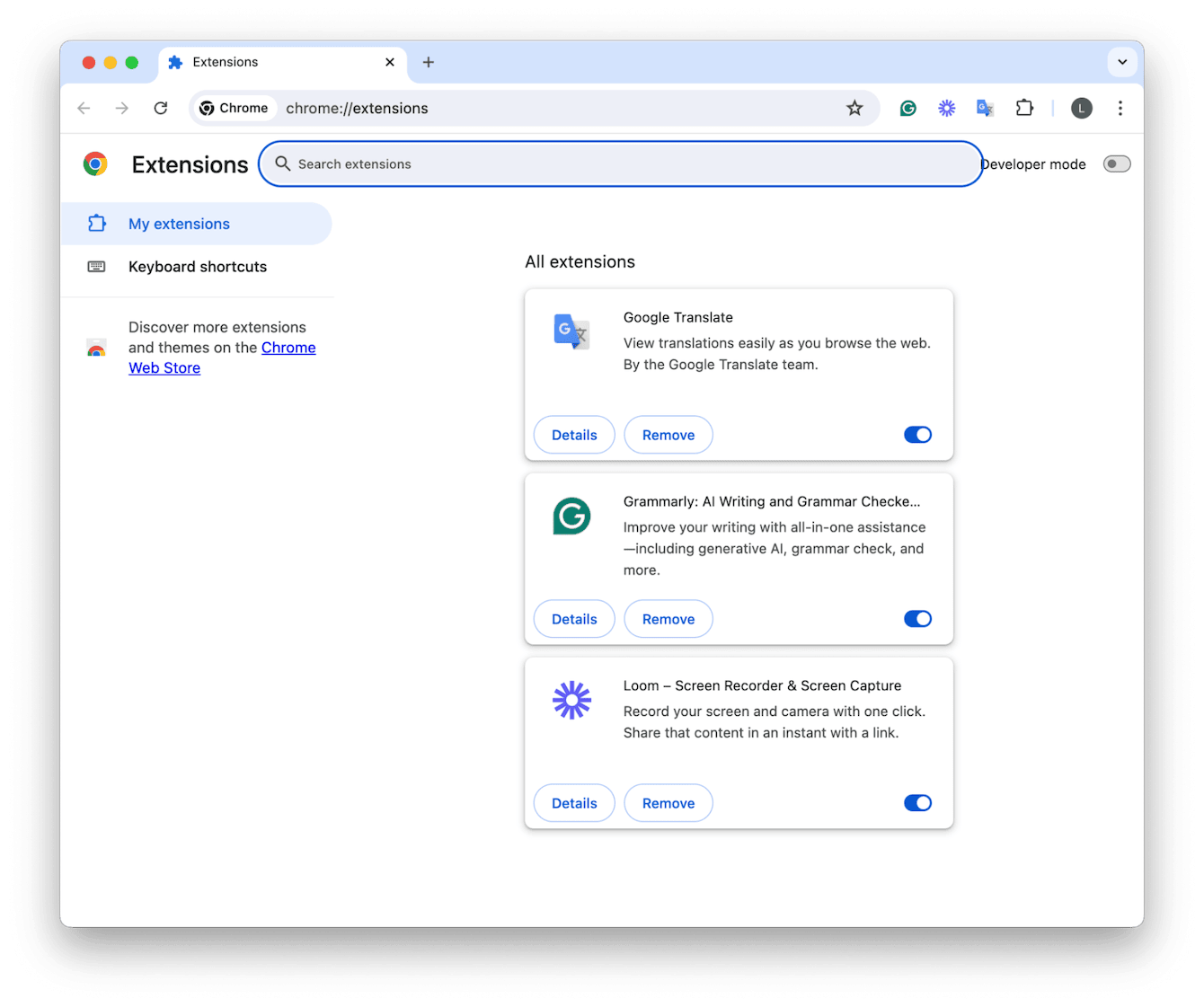Click the Chrome label chip in the address bar
The height and width of the screenshot is (1007, 1204).
pyautogui.click(x=234, y=108)
